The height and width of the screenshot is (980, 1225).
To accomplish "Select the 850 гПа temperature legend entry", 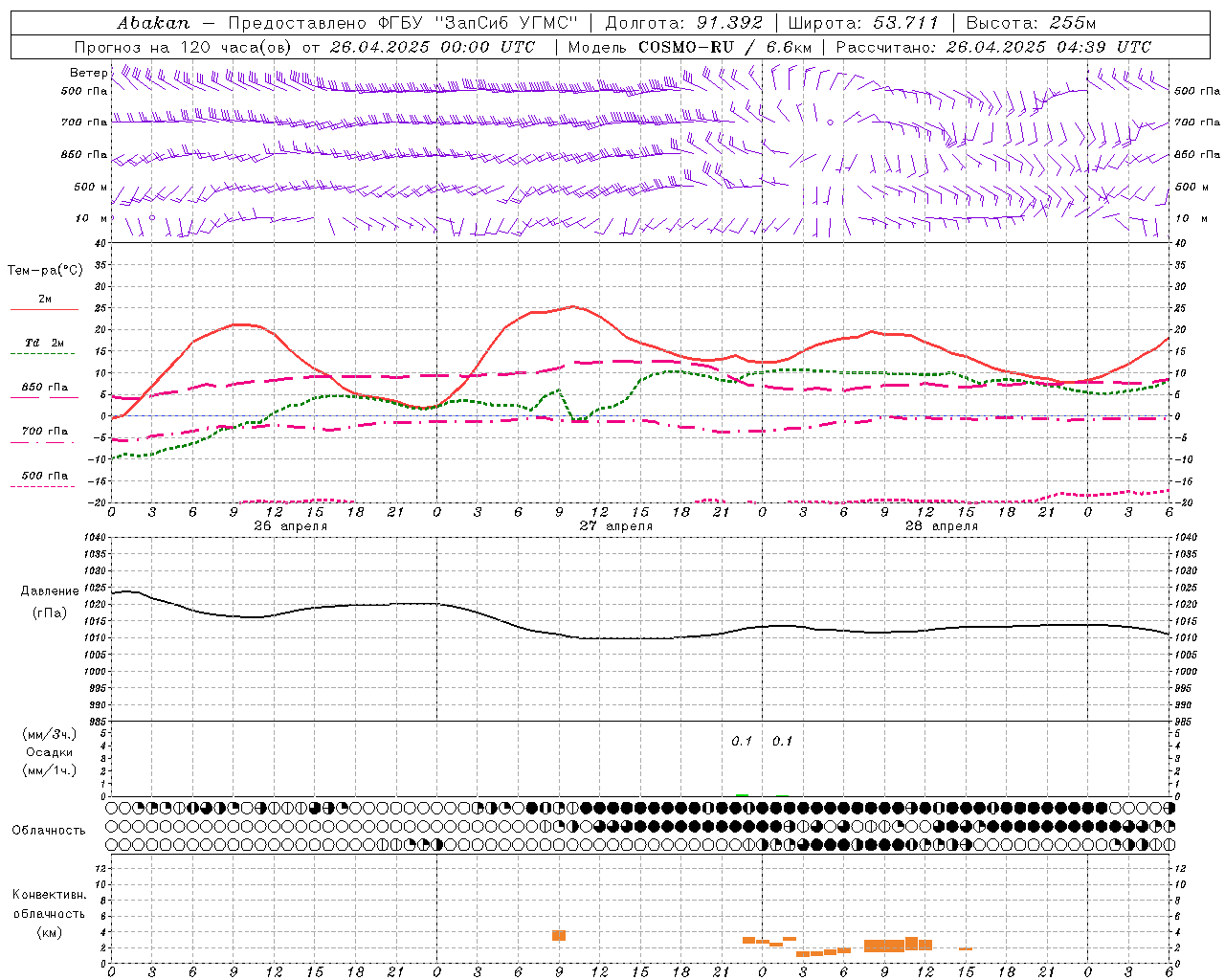I will (45, 387).
